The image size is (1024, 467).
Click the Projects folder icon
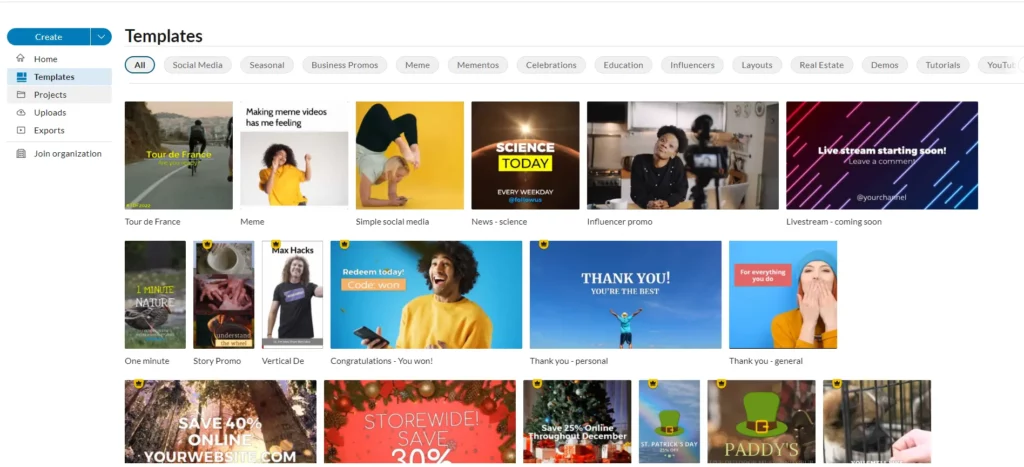(21, 94)
